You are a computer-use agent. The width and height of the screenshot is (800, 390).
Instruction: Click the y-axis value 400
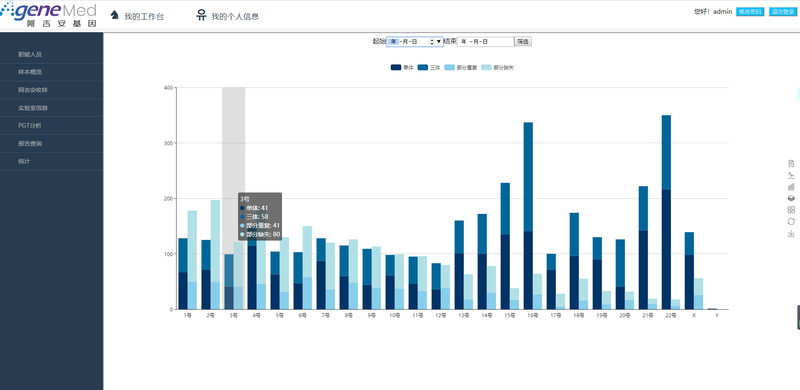coord(168,88)
